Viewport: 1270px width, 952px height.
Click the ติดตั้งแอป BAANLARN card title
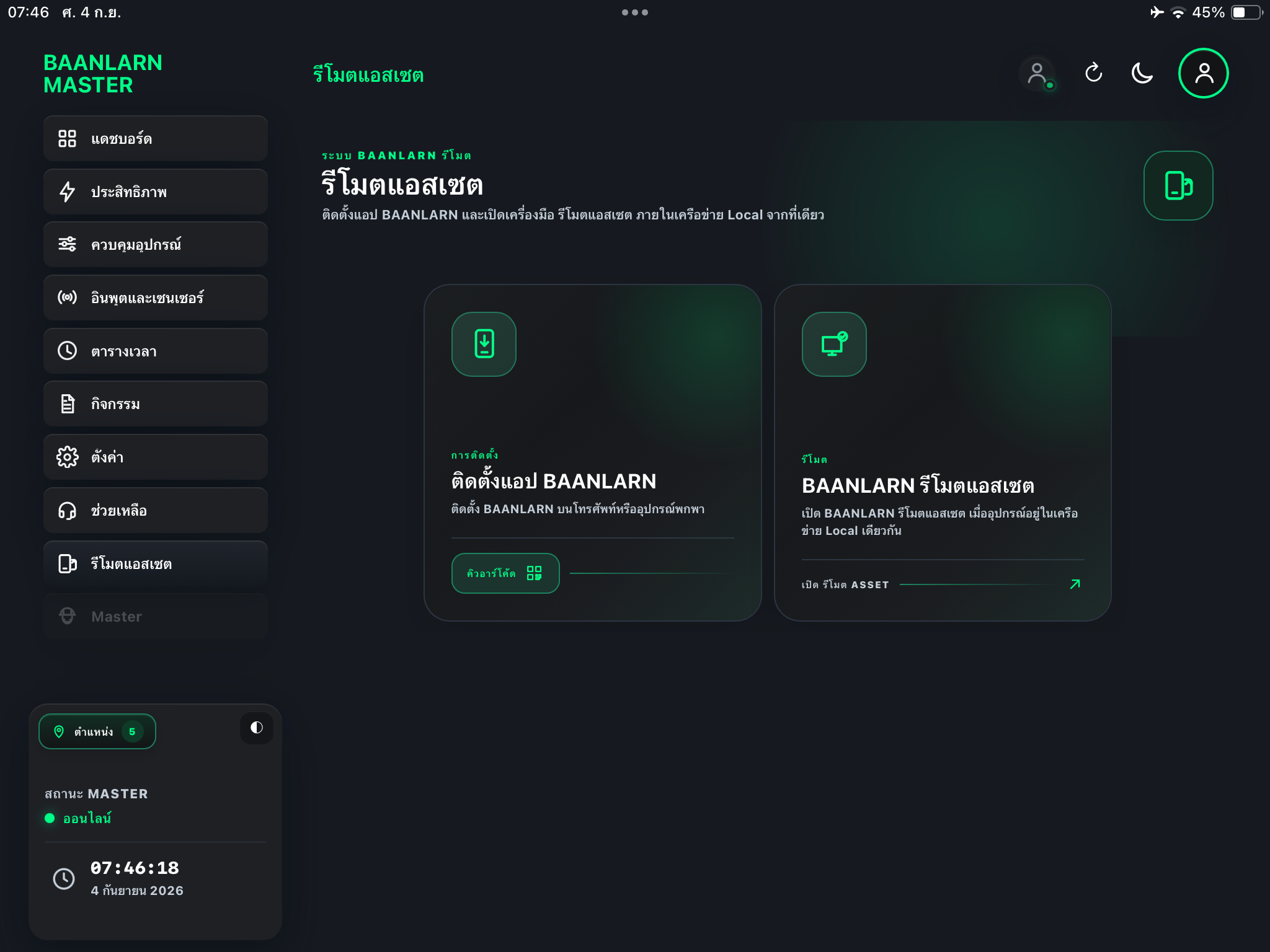click(x=554, y=480)
